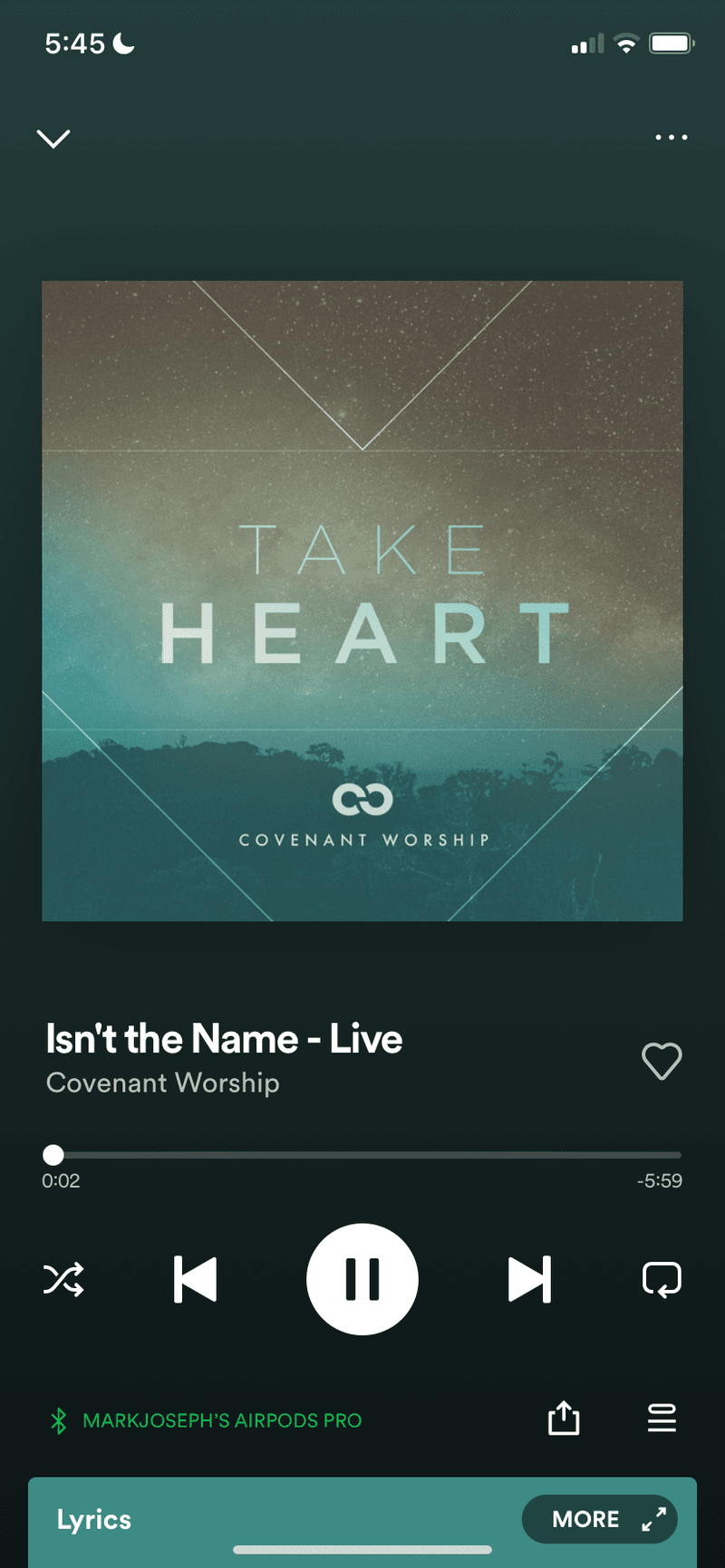Skip to the previous track
725x1568 pixels.
(x=195, y=1279)
